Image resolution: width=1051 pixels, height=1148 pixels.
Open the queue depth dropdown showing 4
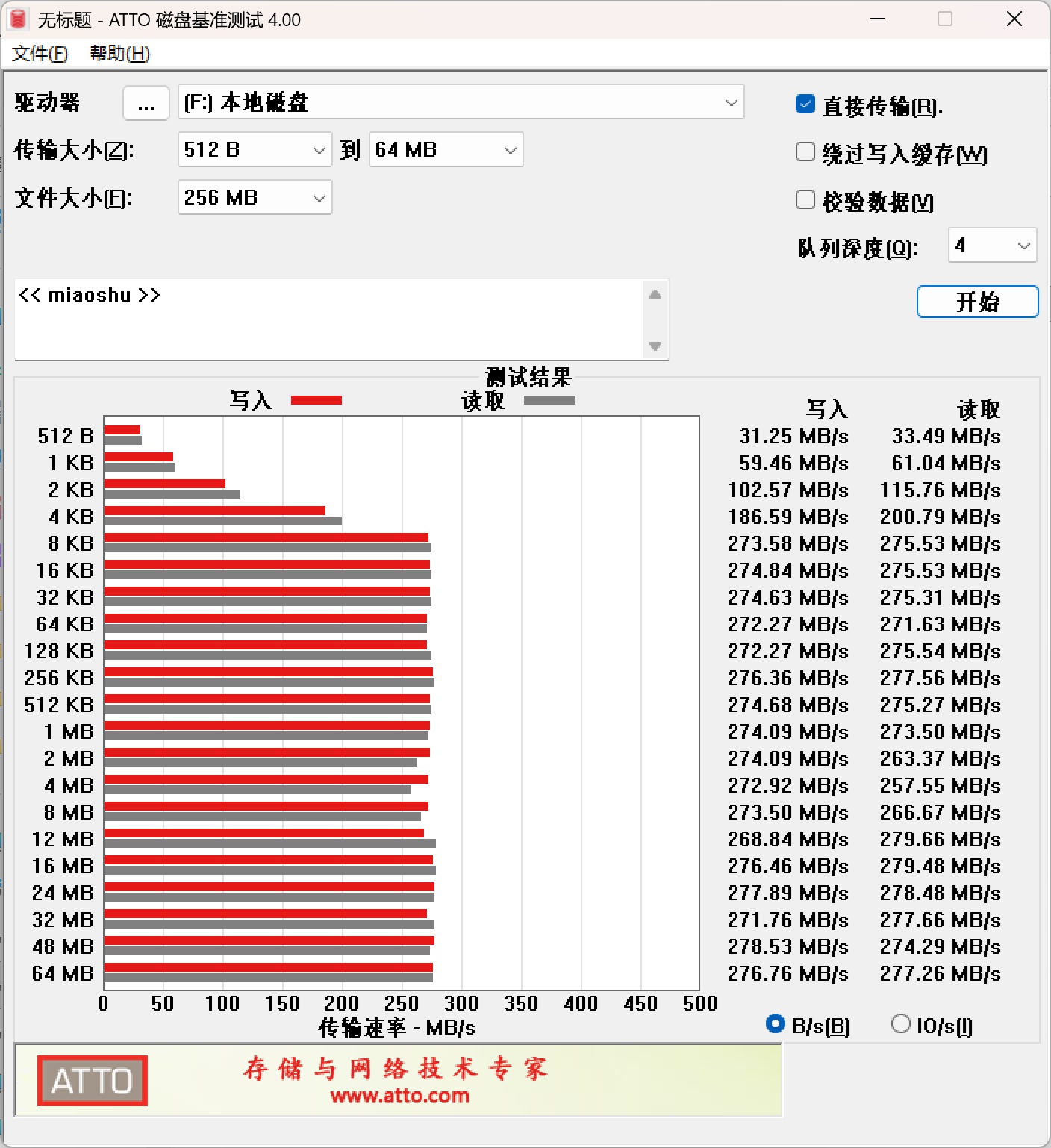(992, 246)
